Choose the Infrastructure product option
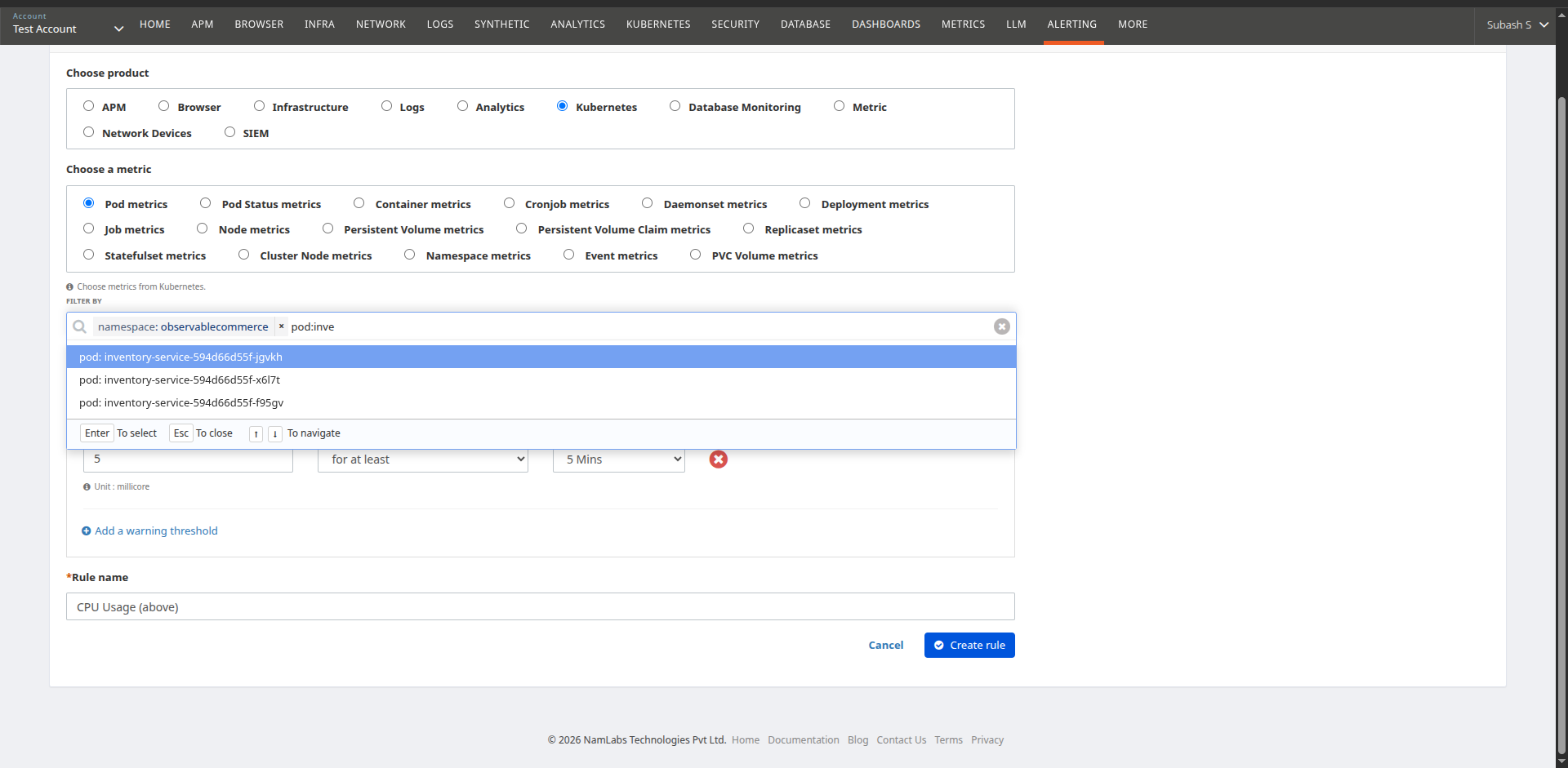 click(259, 106)
